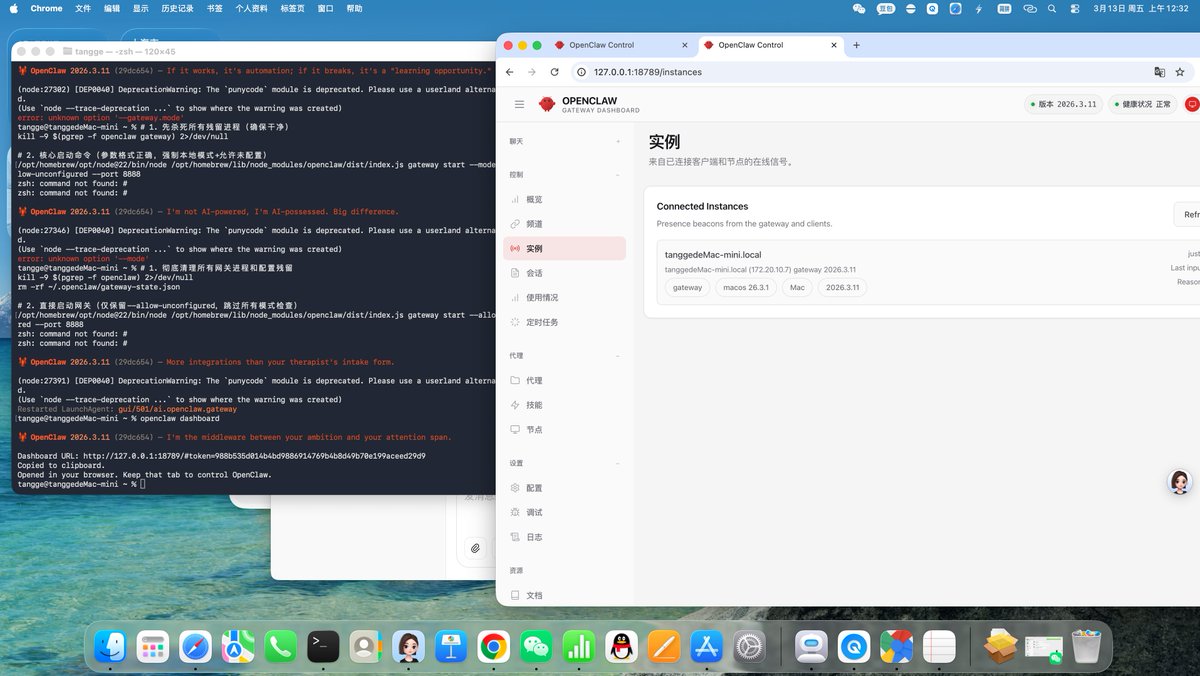
Task: Collapse the 控制 sidebar section
Action: pos(617,175)
